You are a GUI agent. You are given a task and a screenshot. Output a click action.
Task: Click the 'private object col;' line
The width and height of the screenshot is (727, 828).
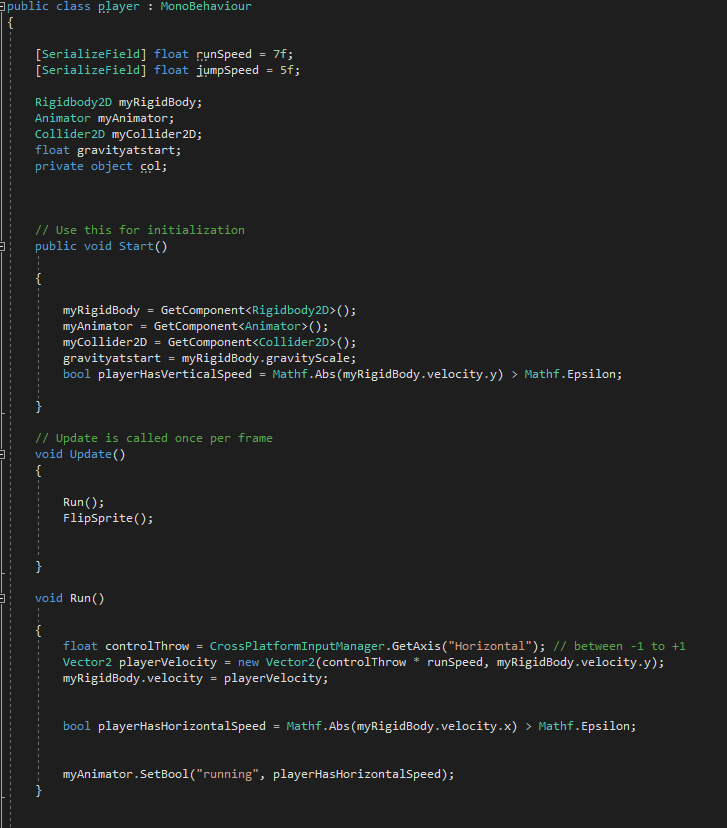[101, 166]
